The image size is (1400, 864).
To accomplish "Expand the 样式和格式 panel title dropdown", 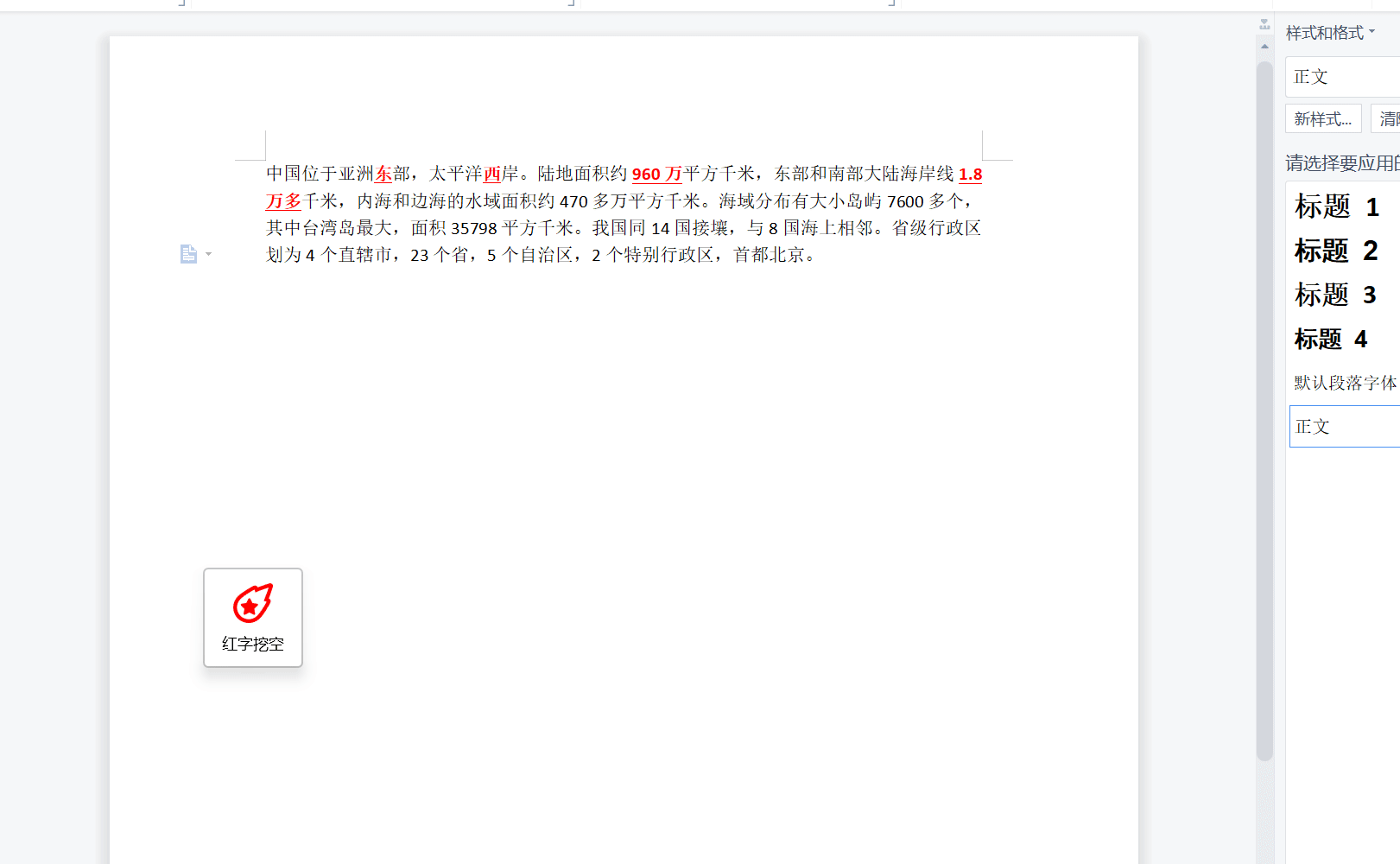I will pos(1371,32).
